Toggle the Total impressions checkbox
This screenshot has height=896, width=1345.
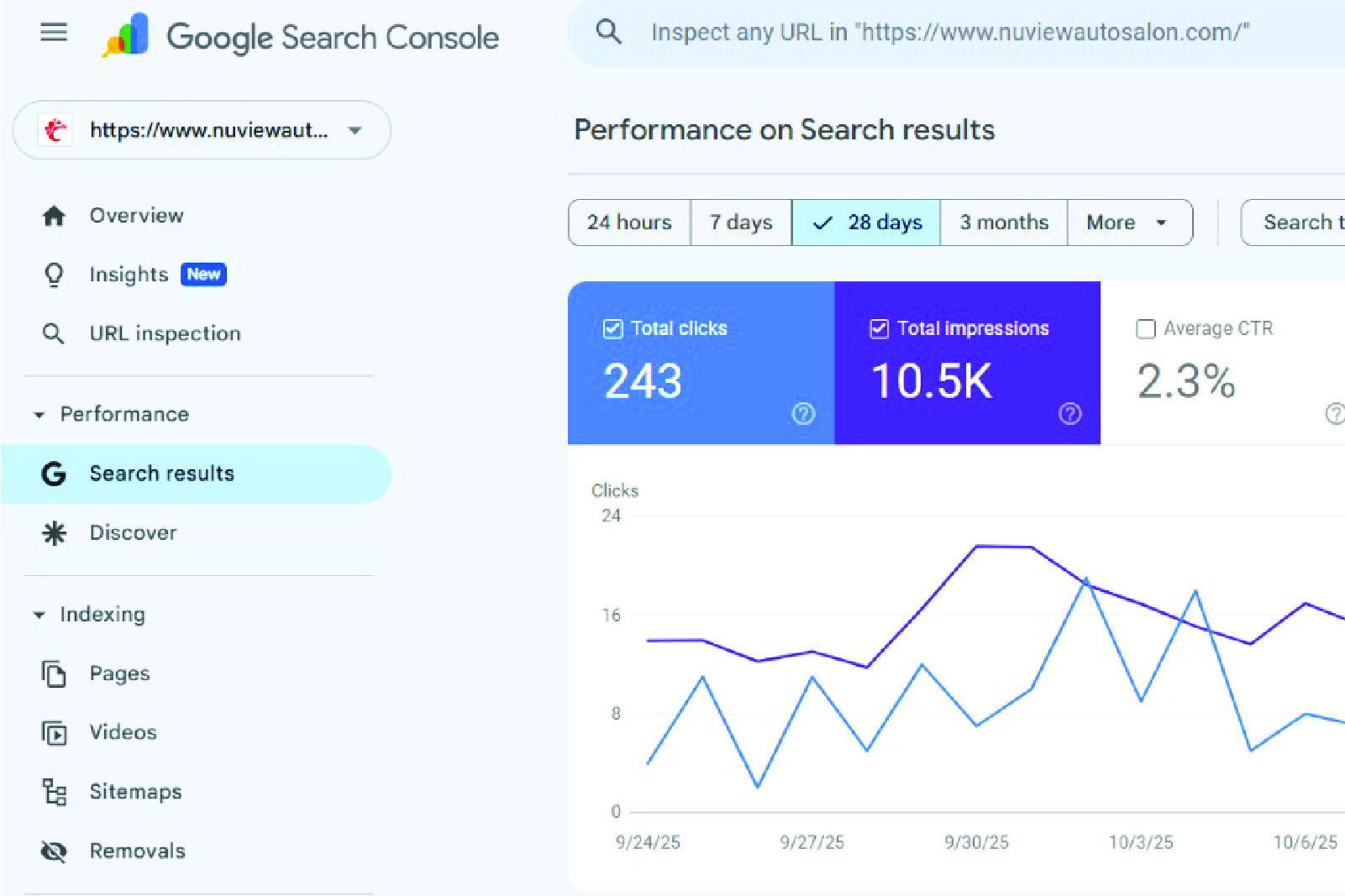click(x=880, y=328)
